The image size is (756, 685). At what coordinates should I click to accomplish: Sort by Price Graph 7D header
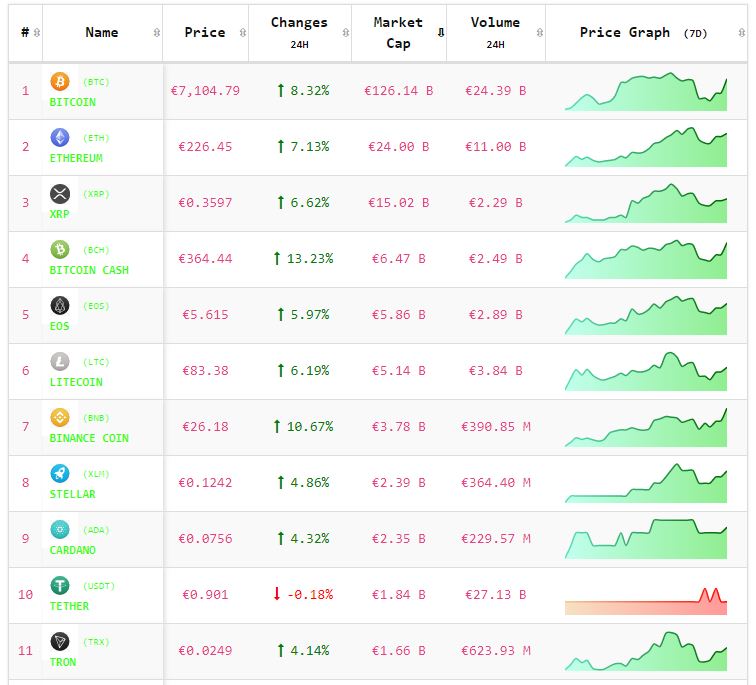tap(643, 32)
